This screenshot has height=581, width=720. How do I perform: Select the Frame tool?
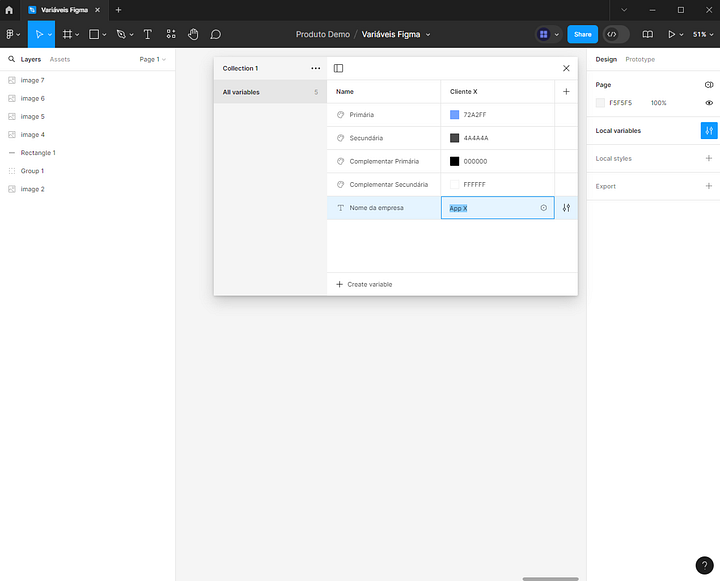[67, 34]
